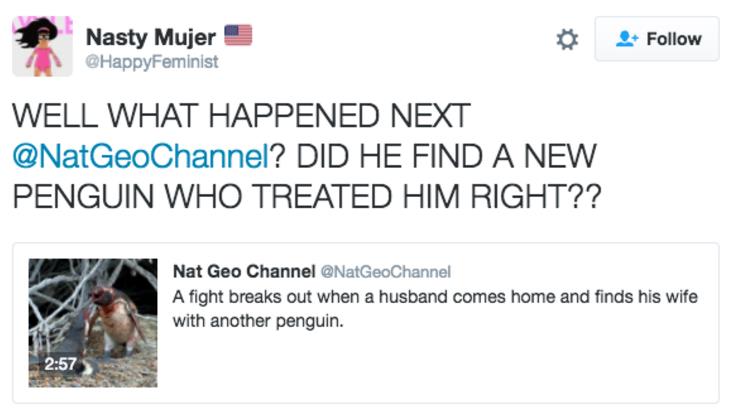
Task: Click the gear settings icon
Action: 567,39
